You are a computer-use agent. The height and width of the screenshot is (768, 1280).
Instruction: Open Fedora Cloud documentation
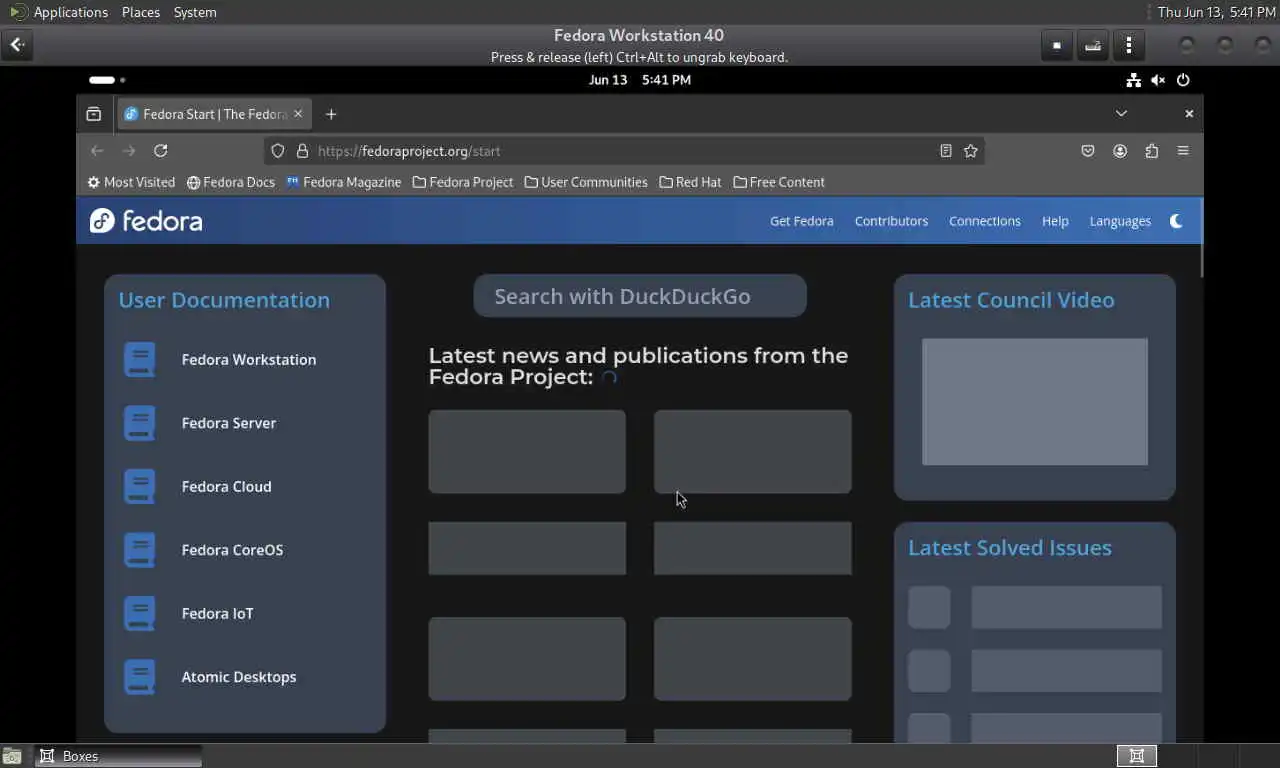(226, 487)
